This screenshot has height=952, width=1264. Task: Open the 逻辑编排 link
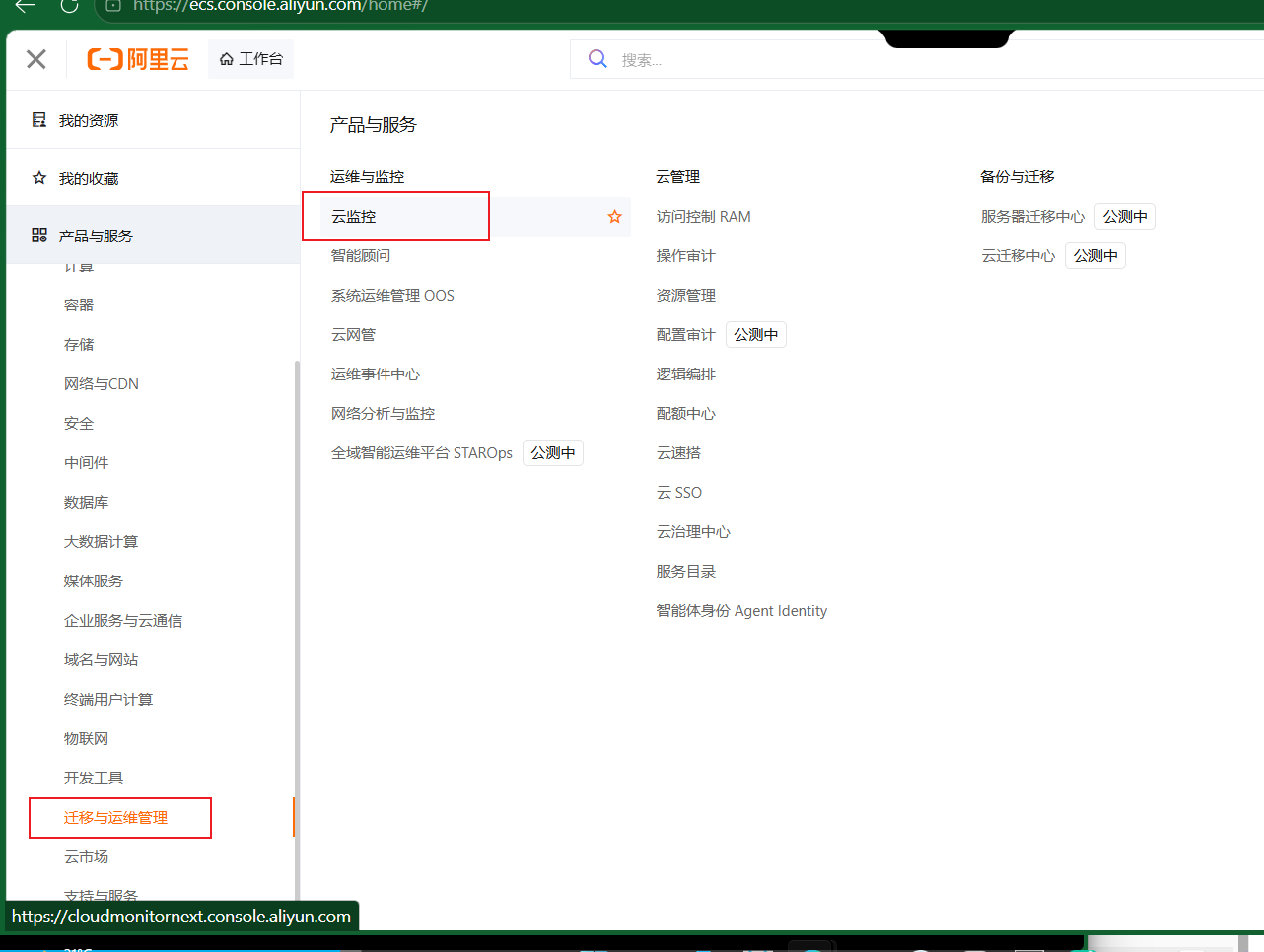point(686,374)
